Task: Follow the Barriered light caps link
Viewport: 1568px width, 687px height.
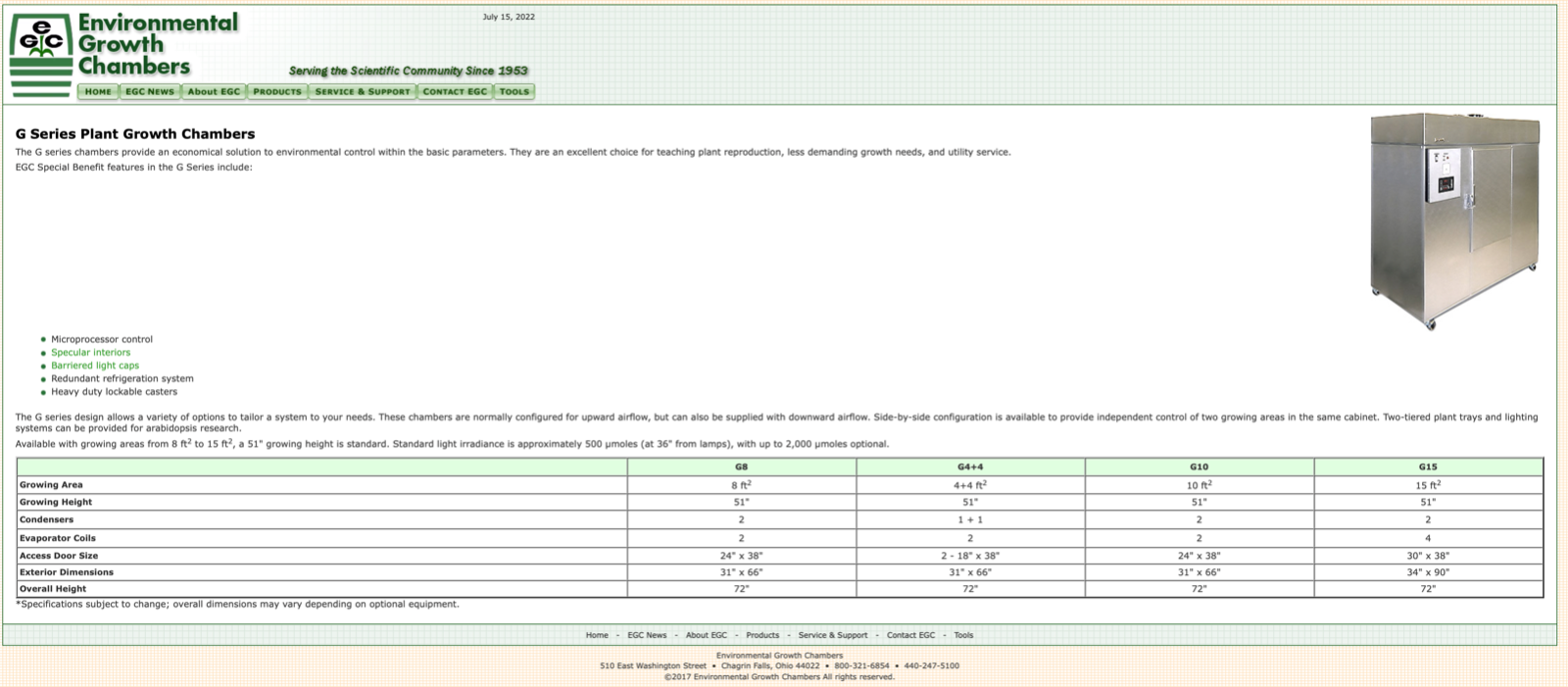Action: [95, 366]
